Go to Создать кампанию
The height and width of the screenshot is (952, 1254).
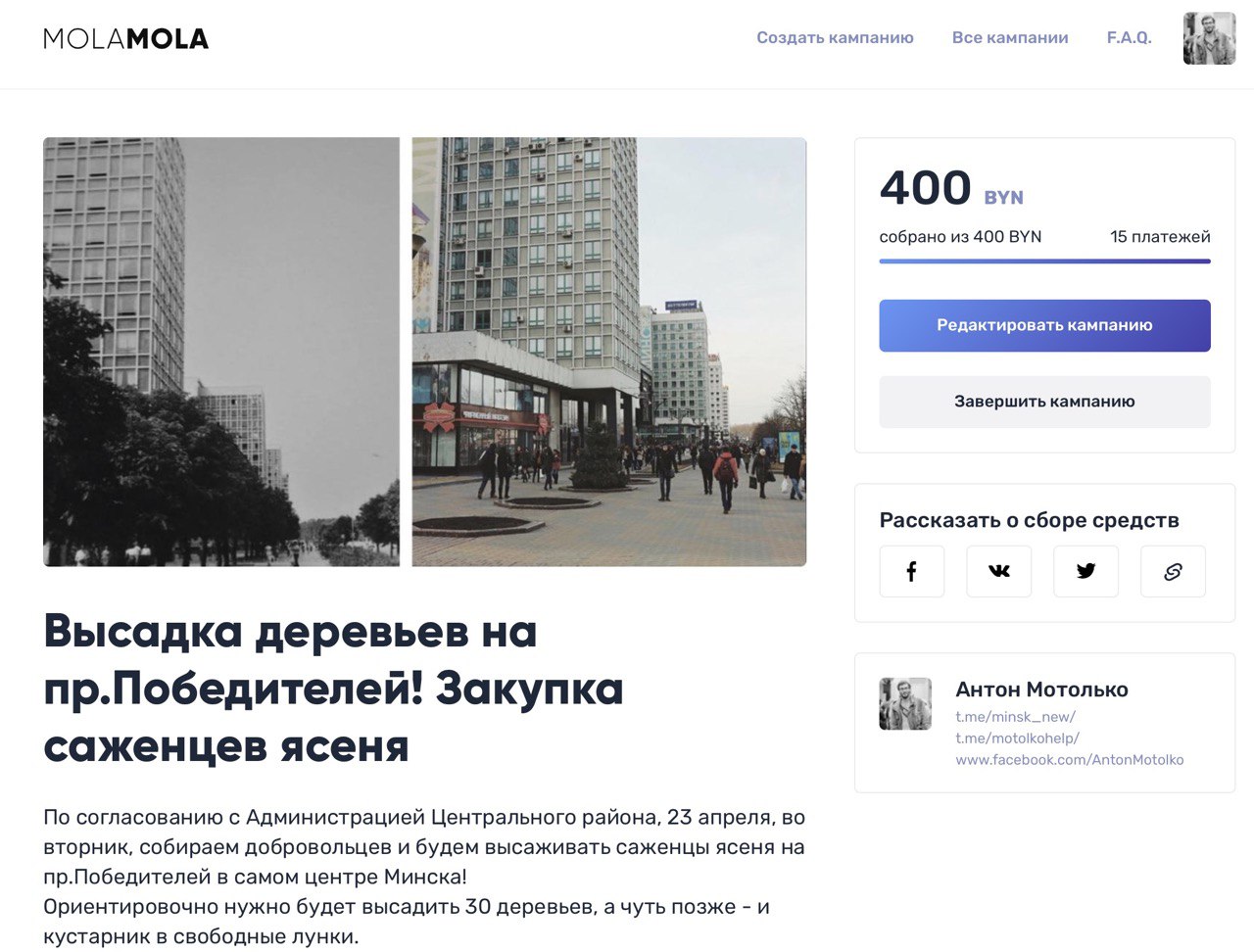(835, 37)
